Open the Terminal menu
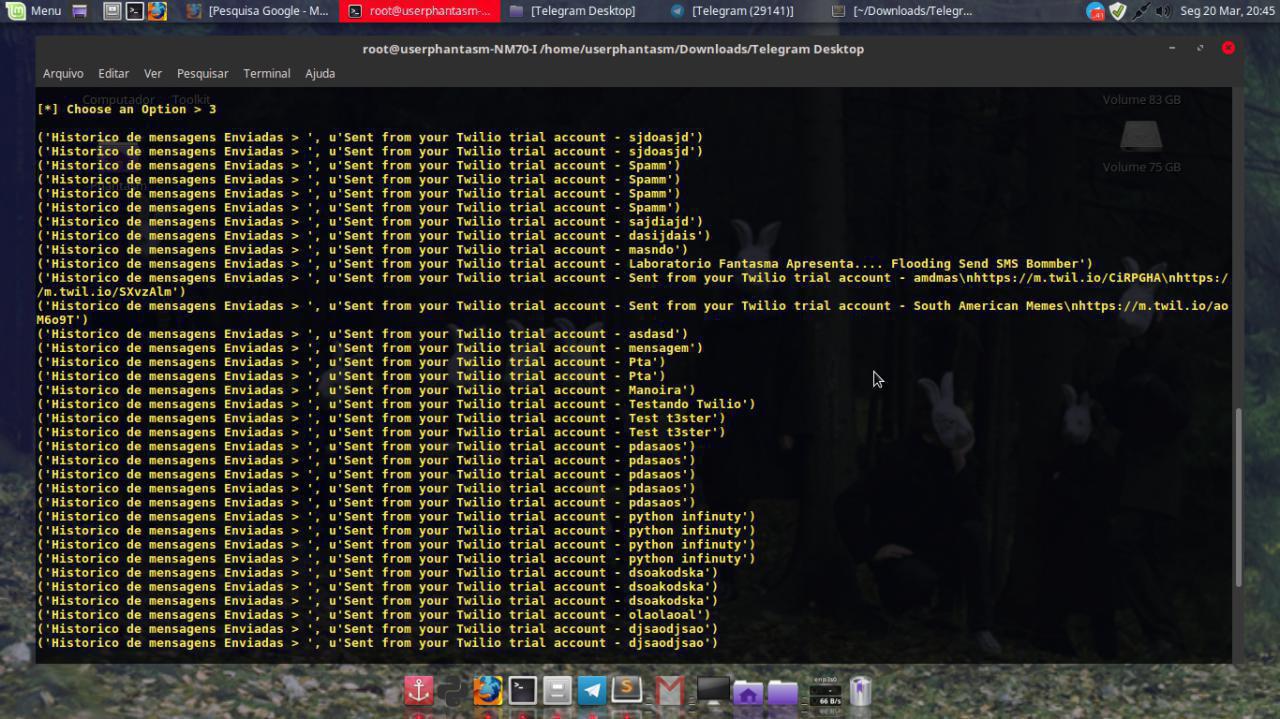 tap(266, 73)
